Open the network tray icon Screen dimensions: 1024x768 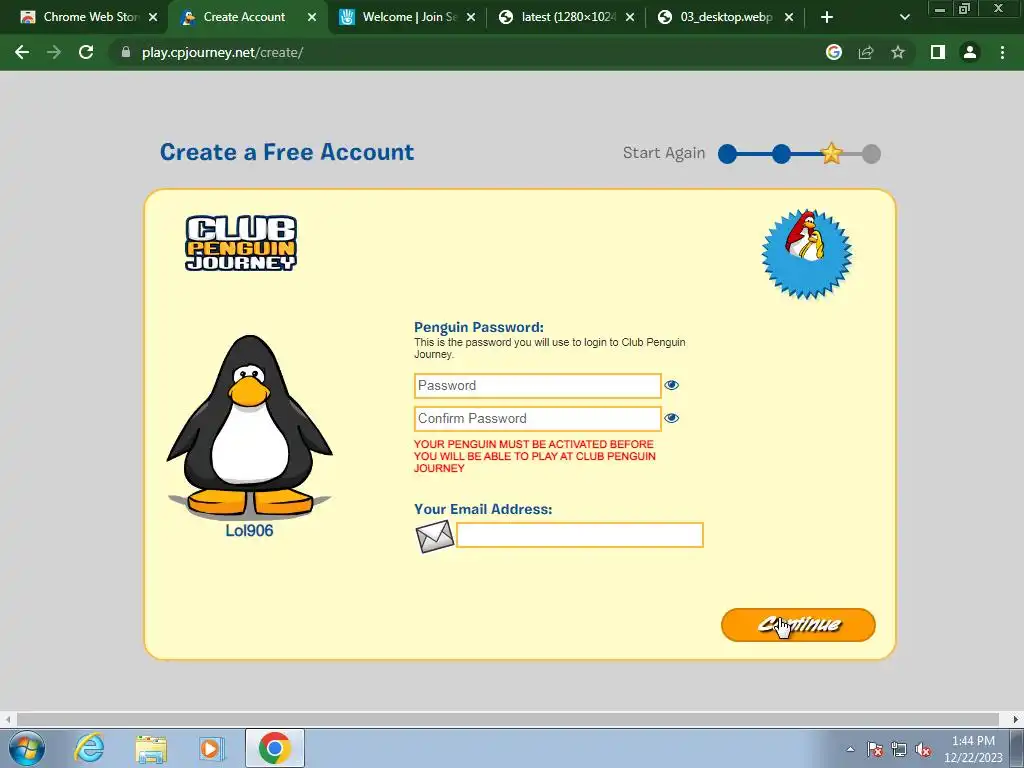[x=899, y=749]
